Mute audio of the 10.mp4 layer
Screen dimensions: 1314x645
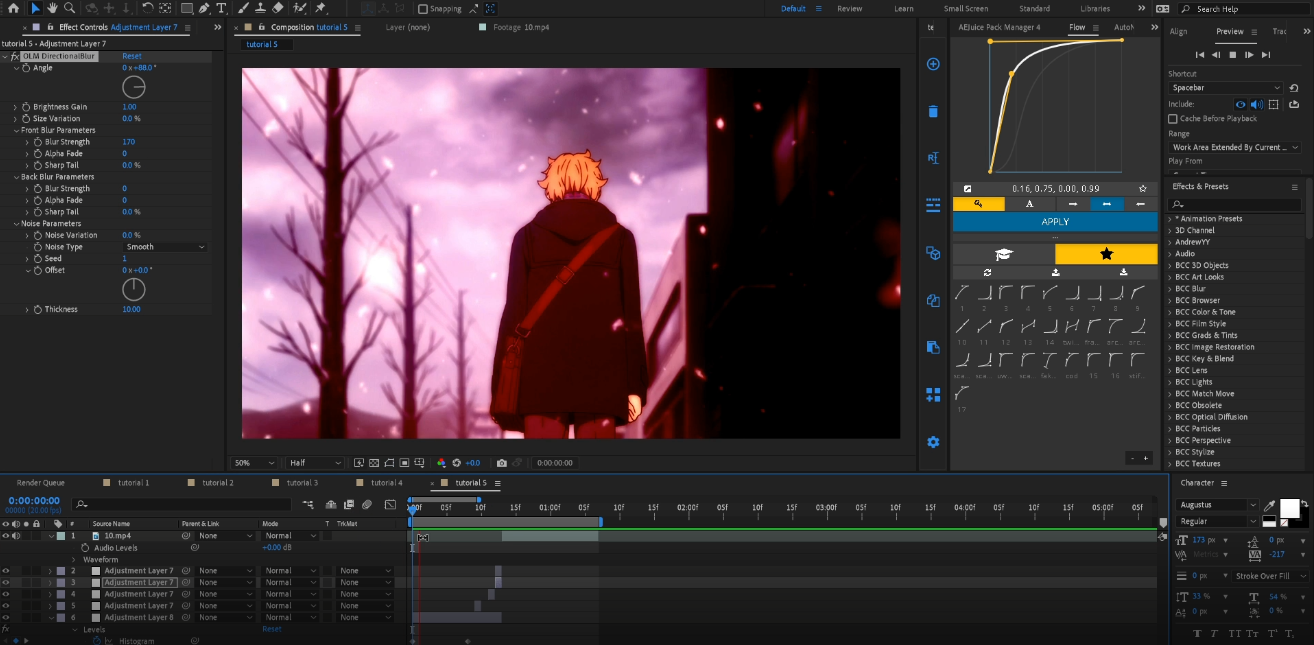click(x=15, y=536)
